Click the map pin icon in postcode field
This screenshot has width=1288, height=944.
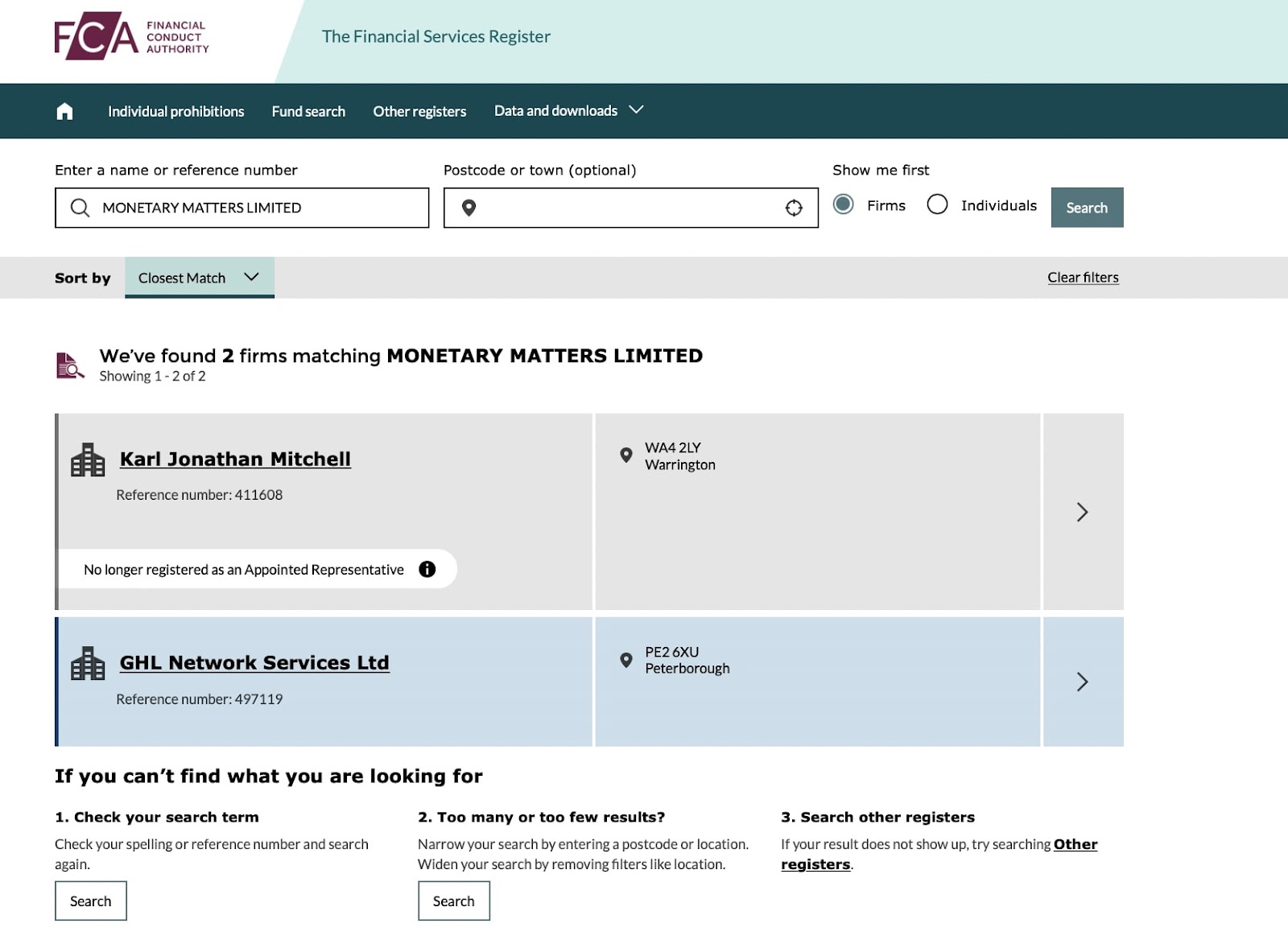pos(469,208)
